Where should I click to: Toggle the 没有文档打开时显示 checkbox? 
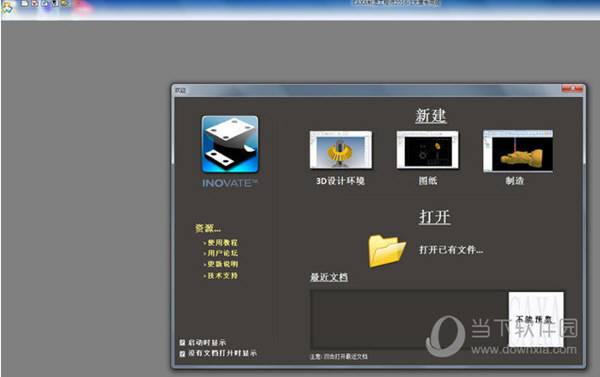tap(183, 354)
